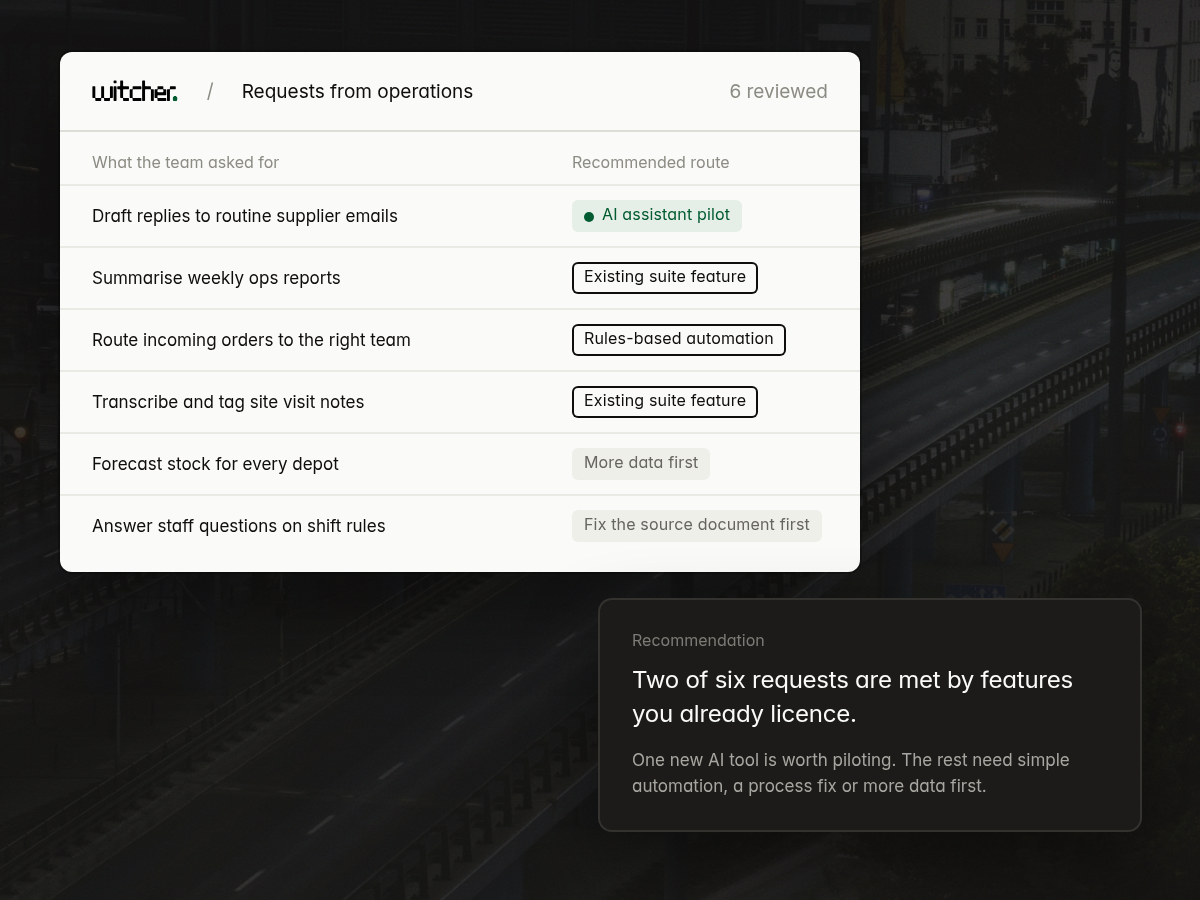Click 'Existing suite feature' badge for site visit notes
Image resolution: width=1200 pixels, height=900 pixels.
pos(665,402)
